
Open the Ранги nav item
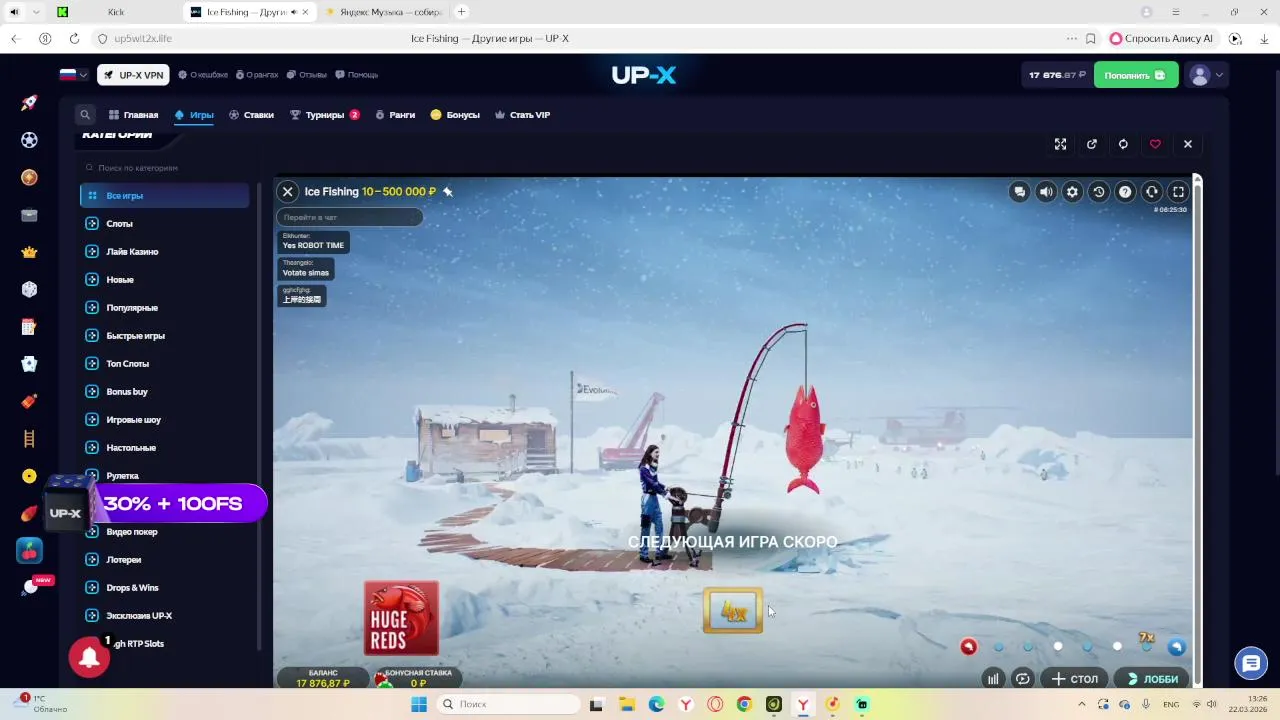(395, 115)
